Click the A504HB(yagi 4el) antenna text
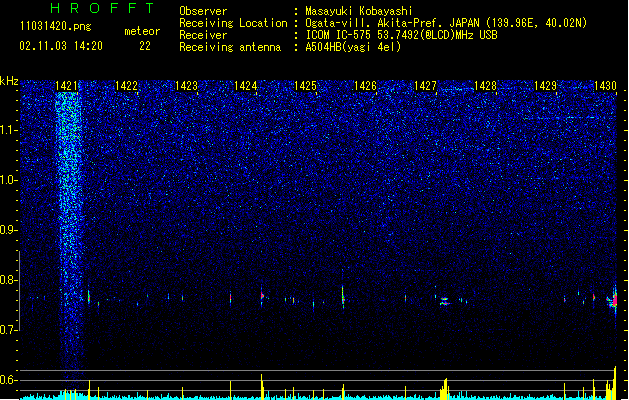Viewport: 629px width, 400px height. click(x=353, y=47)
